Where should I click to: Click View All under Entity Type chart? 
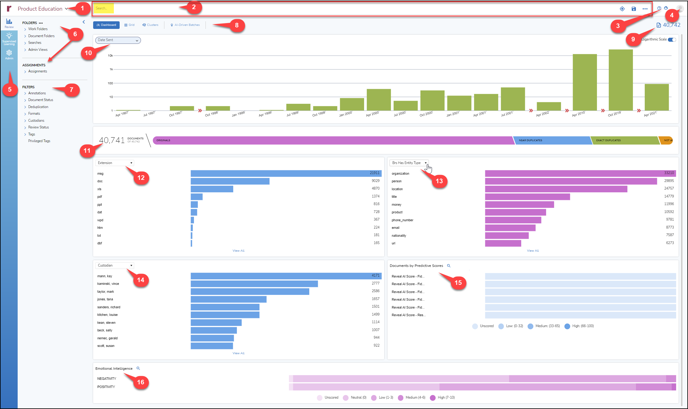click(x=533, y=251)
